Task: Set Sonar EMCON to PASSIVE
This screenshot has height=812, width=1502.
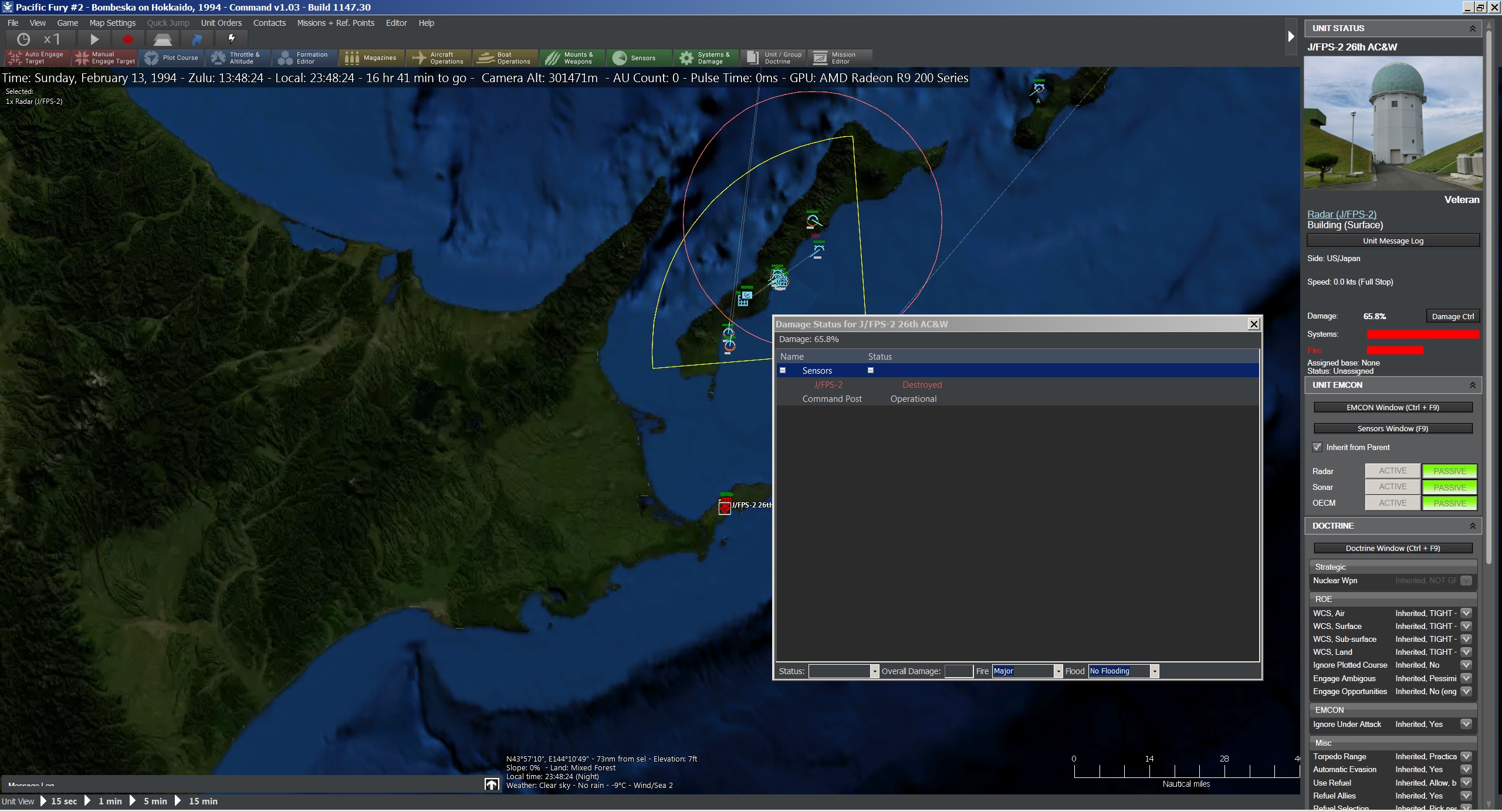Action: (1449, 487)
